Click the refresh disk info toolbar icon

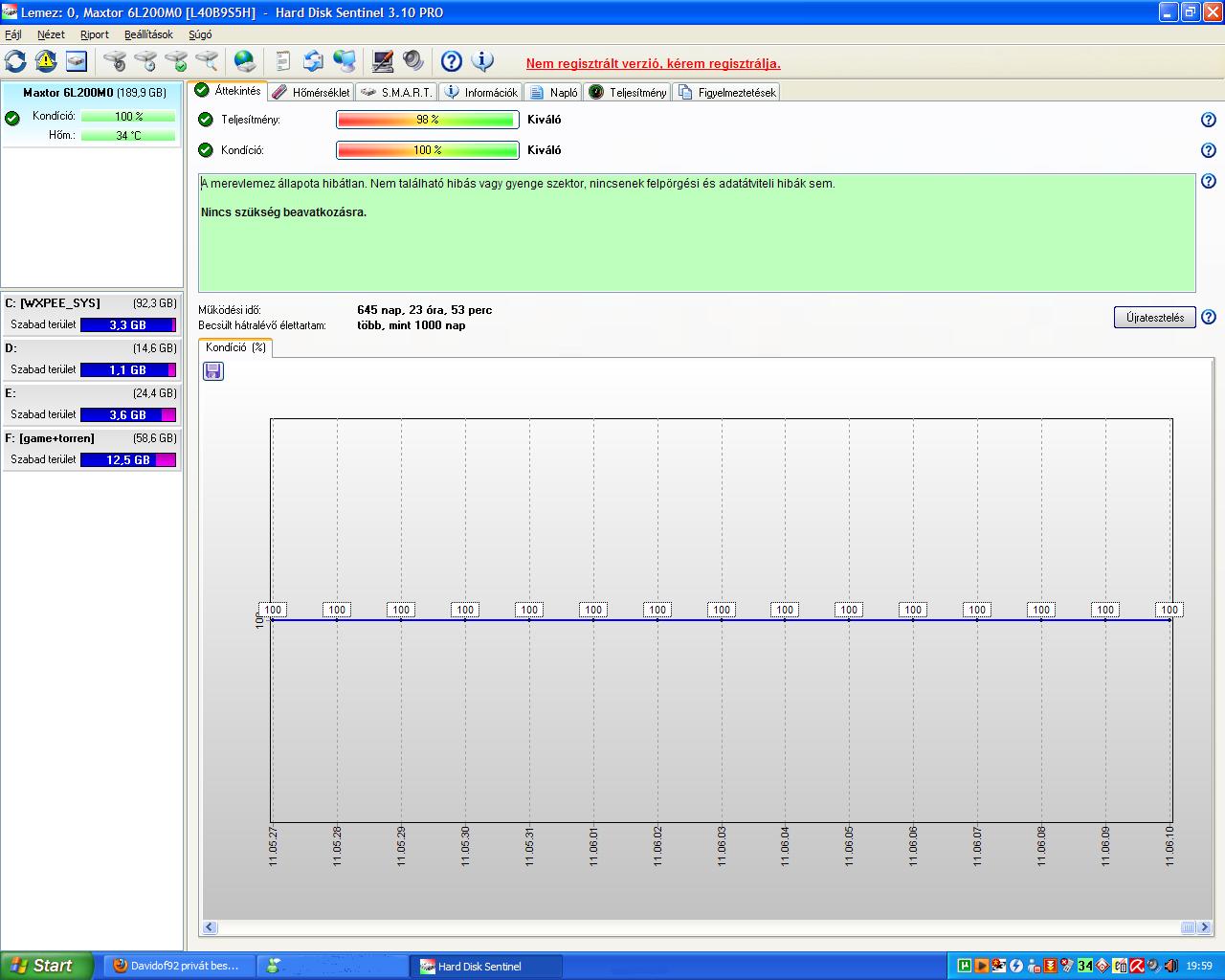(x=16, y=62)
